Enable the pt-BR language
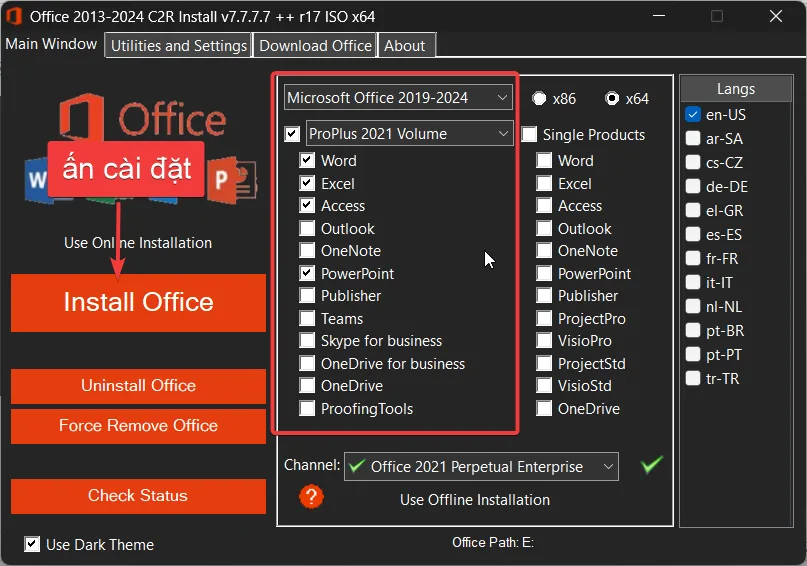This screenshot has width=807, height=566. pos(693,330)
